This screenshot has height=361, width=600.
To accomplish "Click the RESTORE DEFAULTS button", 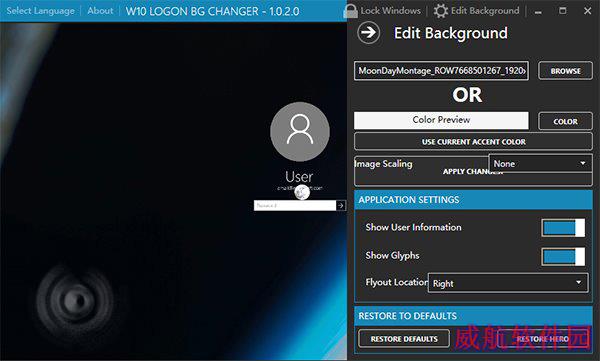I will coord(404,339).
